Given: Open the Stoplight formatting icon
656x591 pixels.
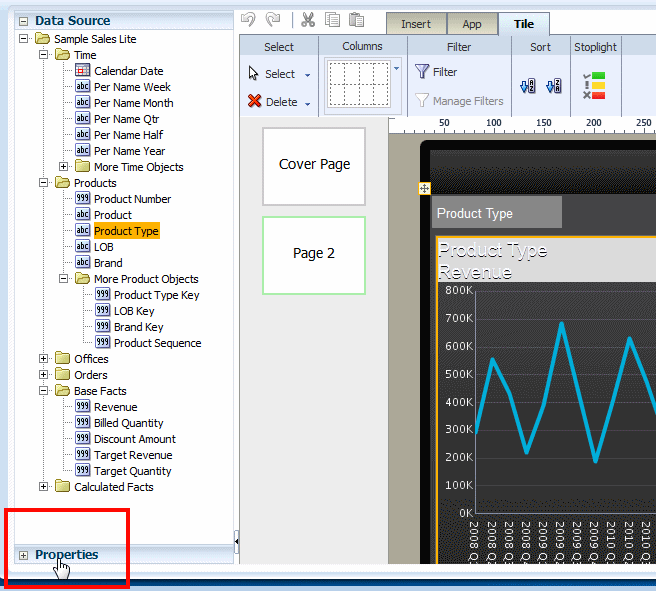Looking at the screenshot, I should (594, 86).
